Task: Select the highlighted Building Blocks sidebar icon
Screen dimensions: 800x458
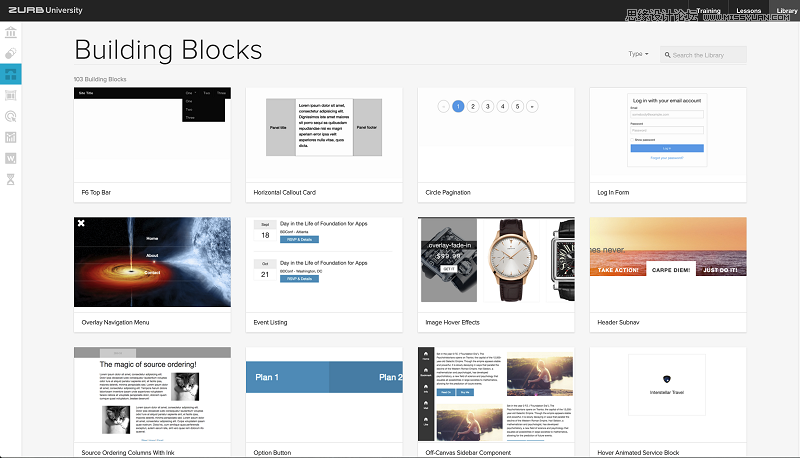Action: tap(10, 73)
